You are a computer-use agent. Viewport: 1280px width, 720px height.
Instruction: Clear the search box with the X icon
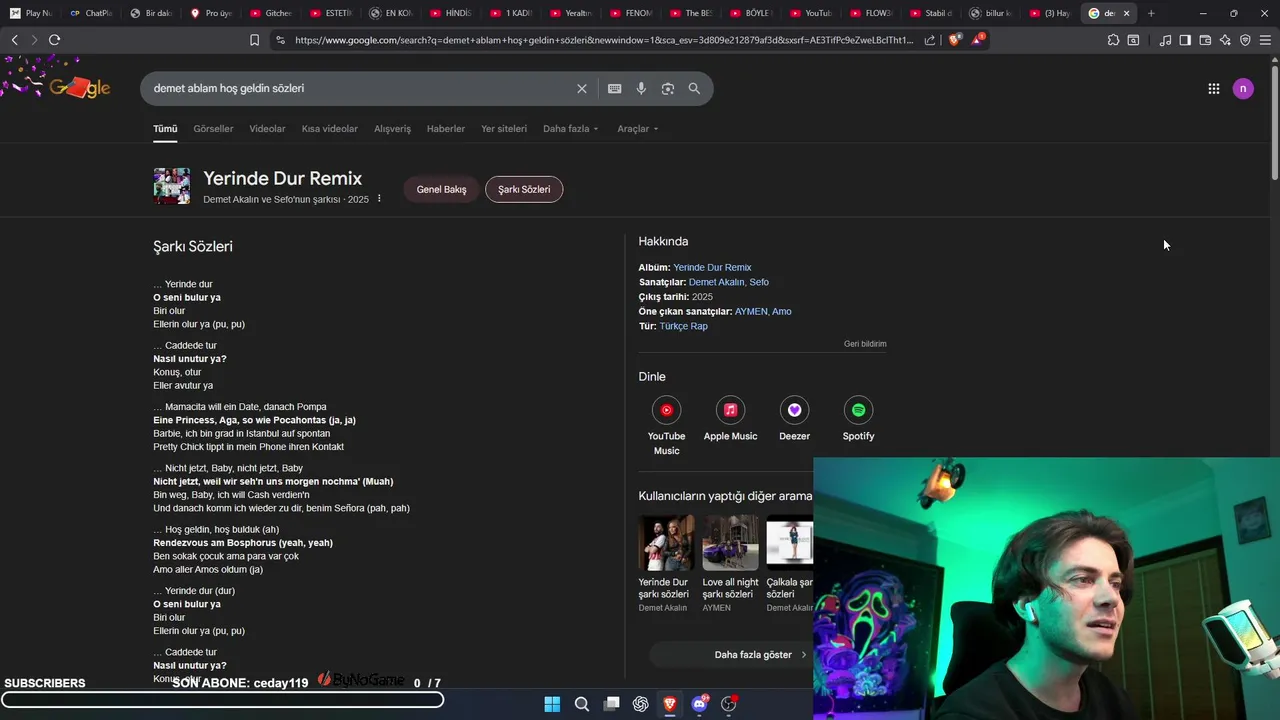click(582, 88)
